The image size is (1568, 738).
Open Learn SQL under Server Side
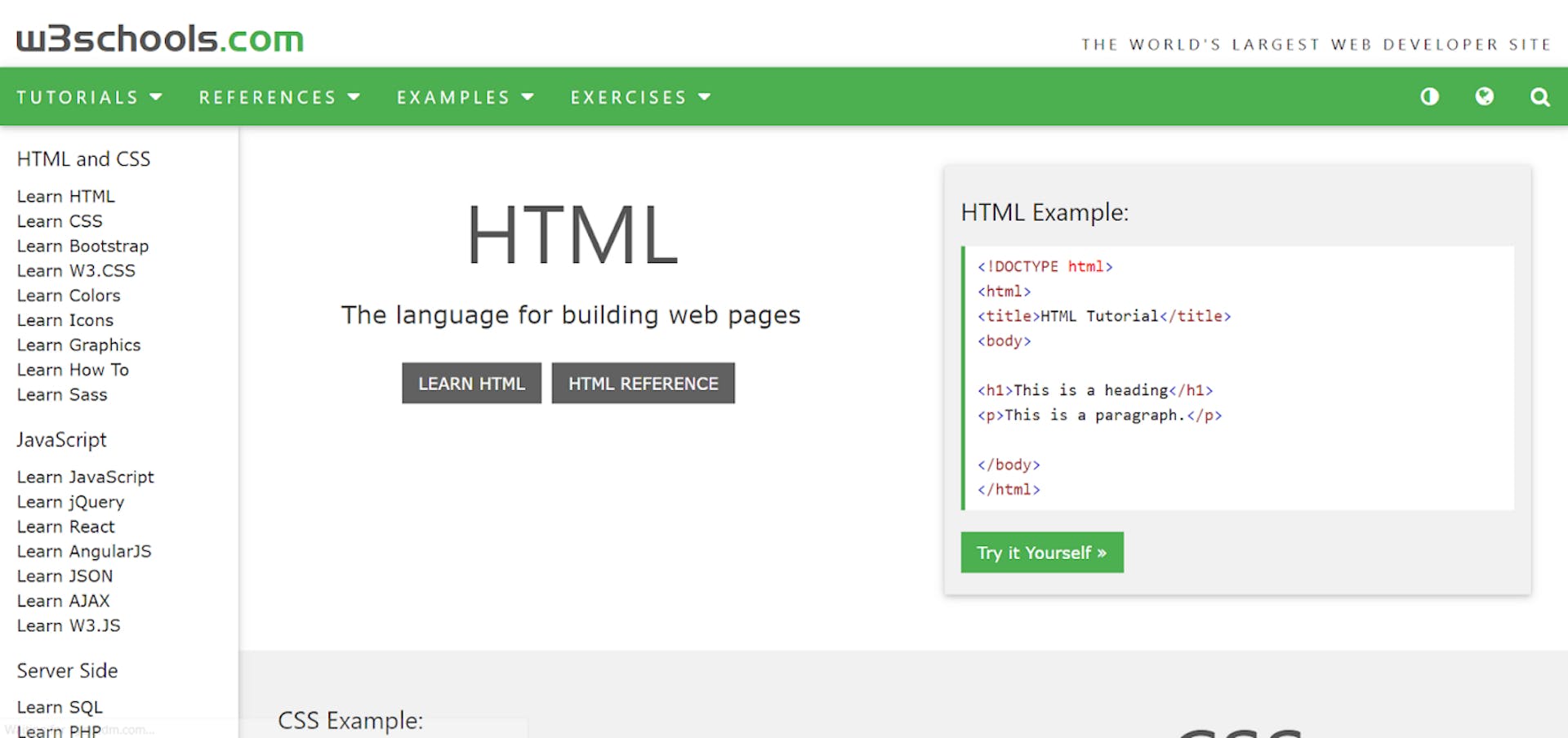coord(60,707)
